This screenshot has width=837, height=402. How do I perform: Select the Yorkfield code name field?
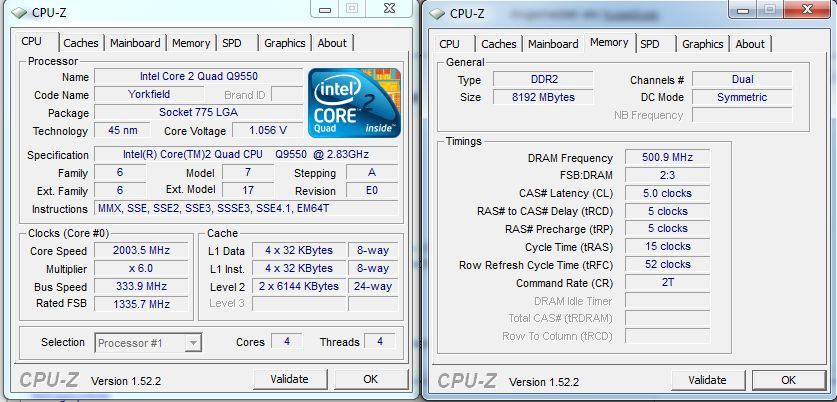click(x=149, y=94)
